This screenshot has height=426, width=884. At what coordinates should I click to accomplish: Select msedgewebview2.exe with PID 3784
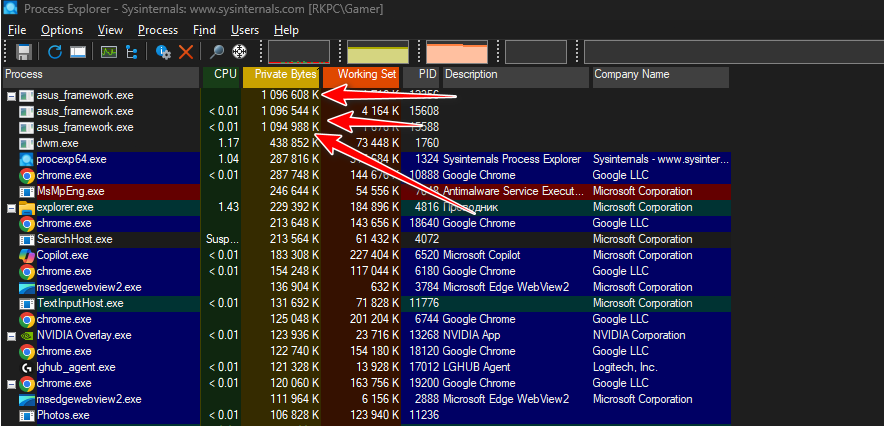366,287
